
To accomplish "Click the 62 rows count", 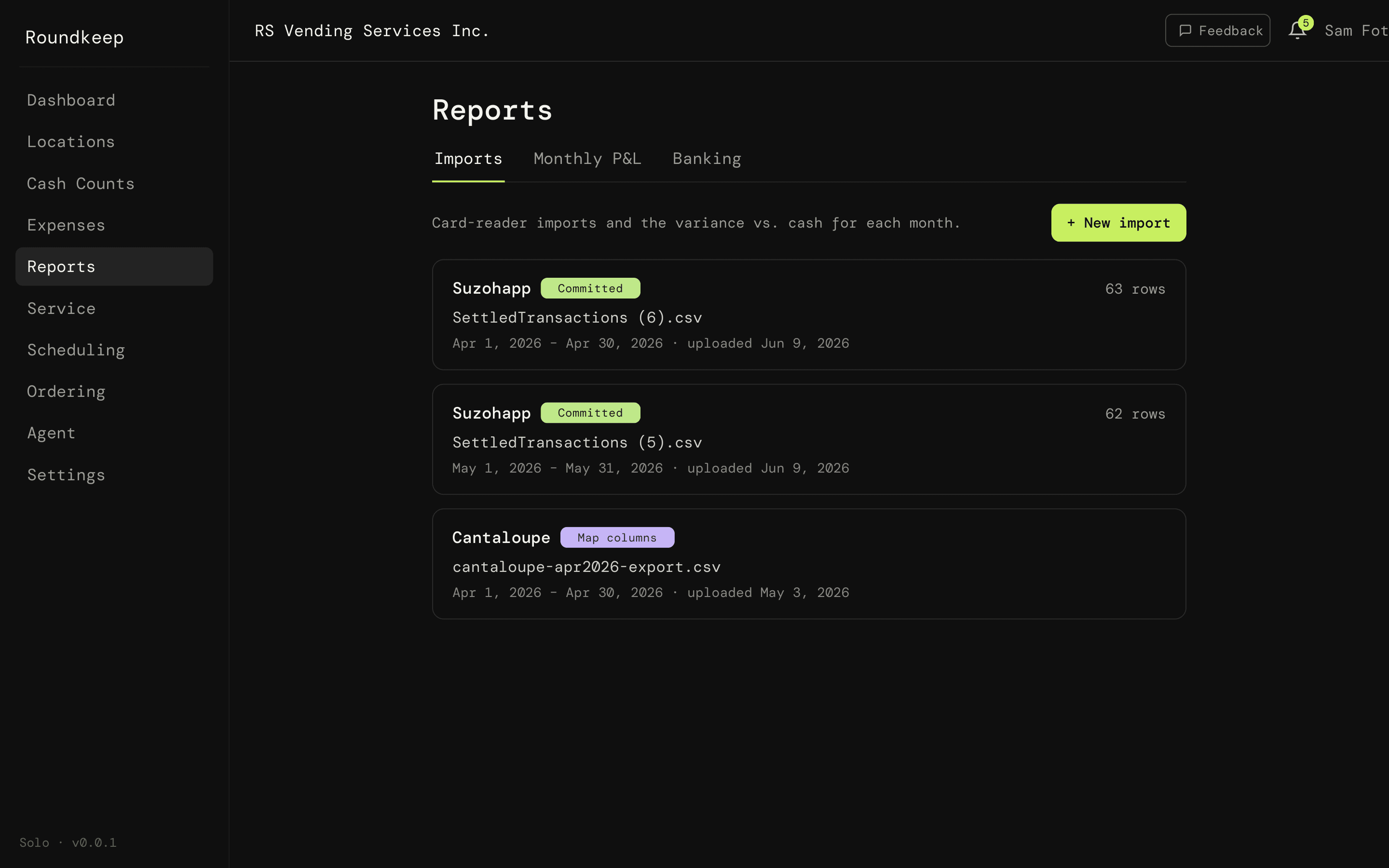I will (x=1135, y=414).
